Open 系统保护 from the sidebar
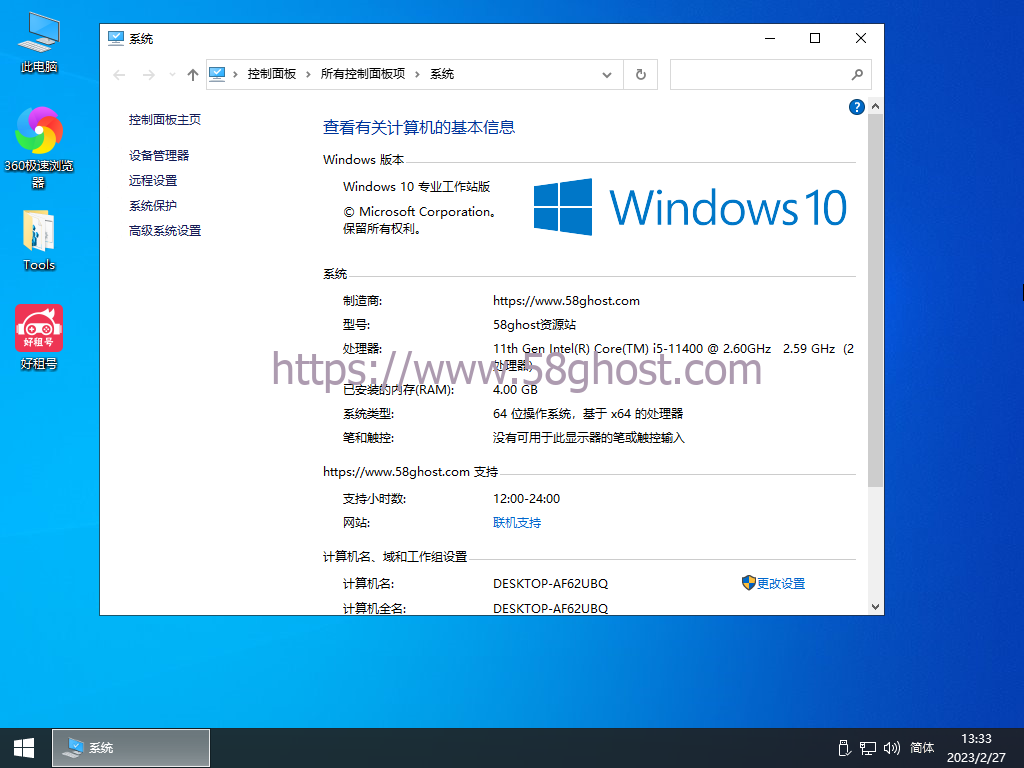The height and width of the screenshot is (768, 1024). point(153,206)
